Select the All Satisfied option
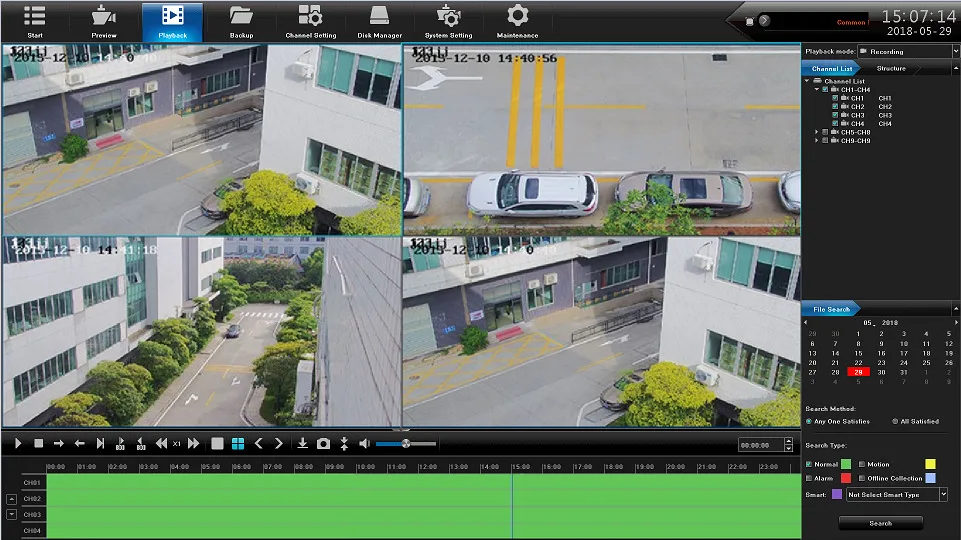Image resolution: width=961 pixels, height=540 pixels. (916, 421)
